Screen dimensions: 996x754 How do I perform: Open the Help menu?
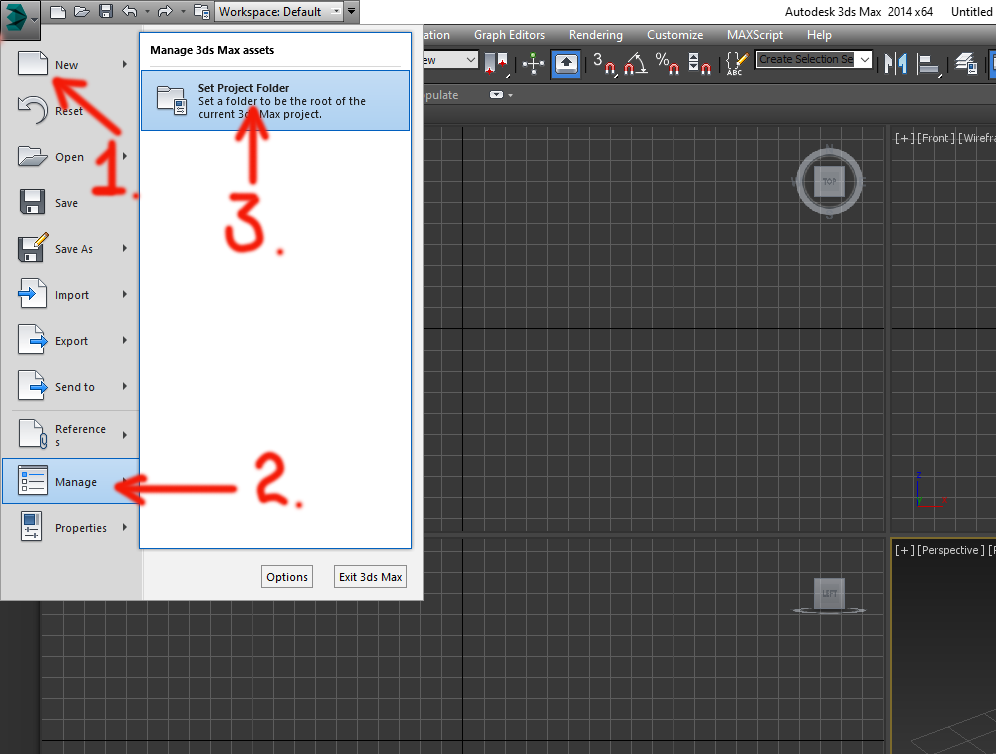[x=819, y=35]
